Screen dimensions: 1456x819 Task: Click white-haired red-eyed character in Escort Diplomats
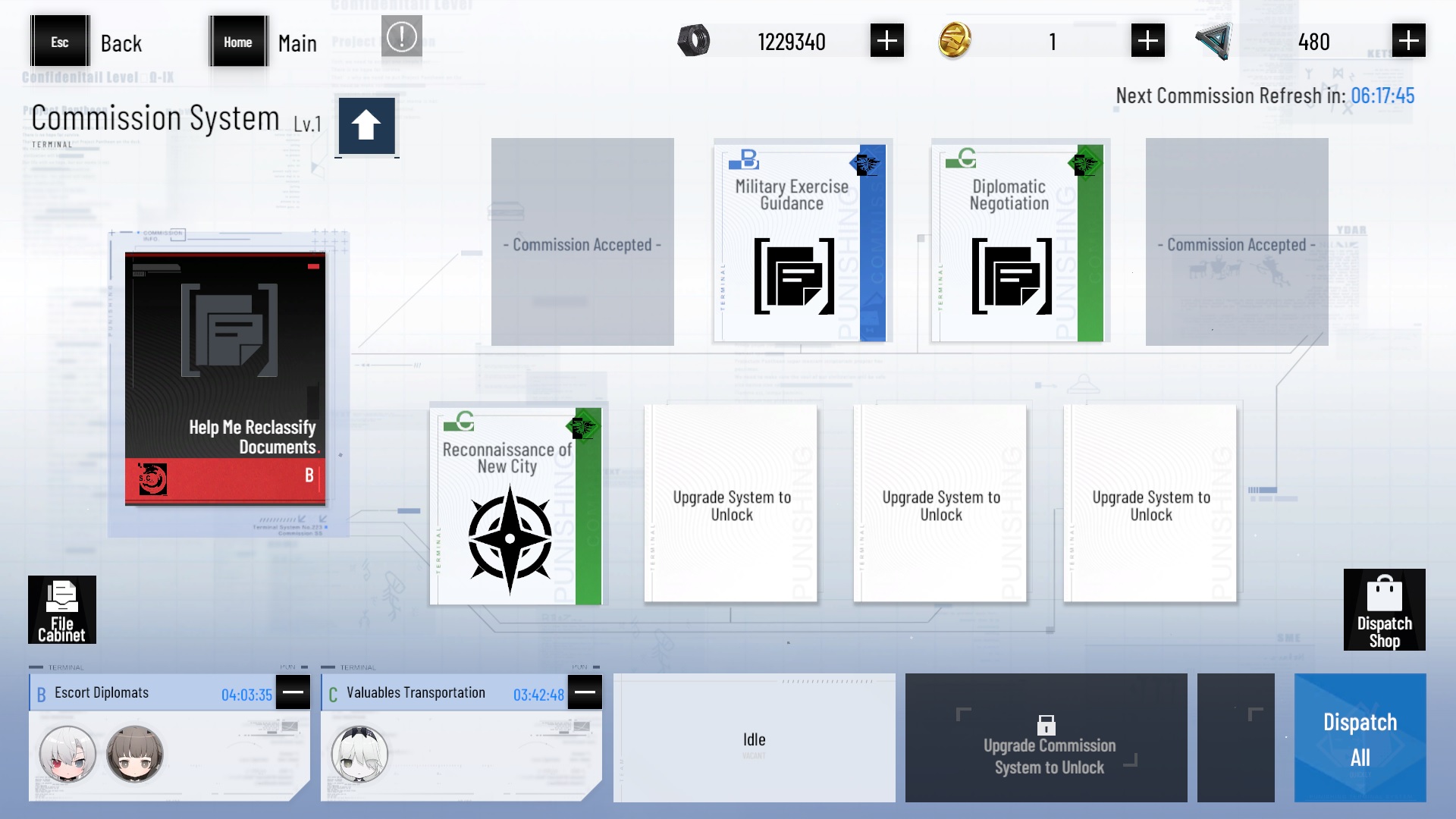click(x=67, y=754)
